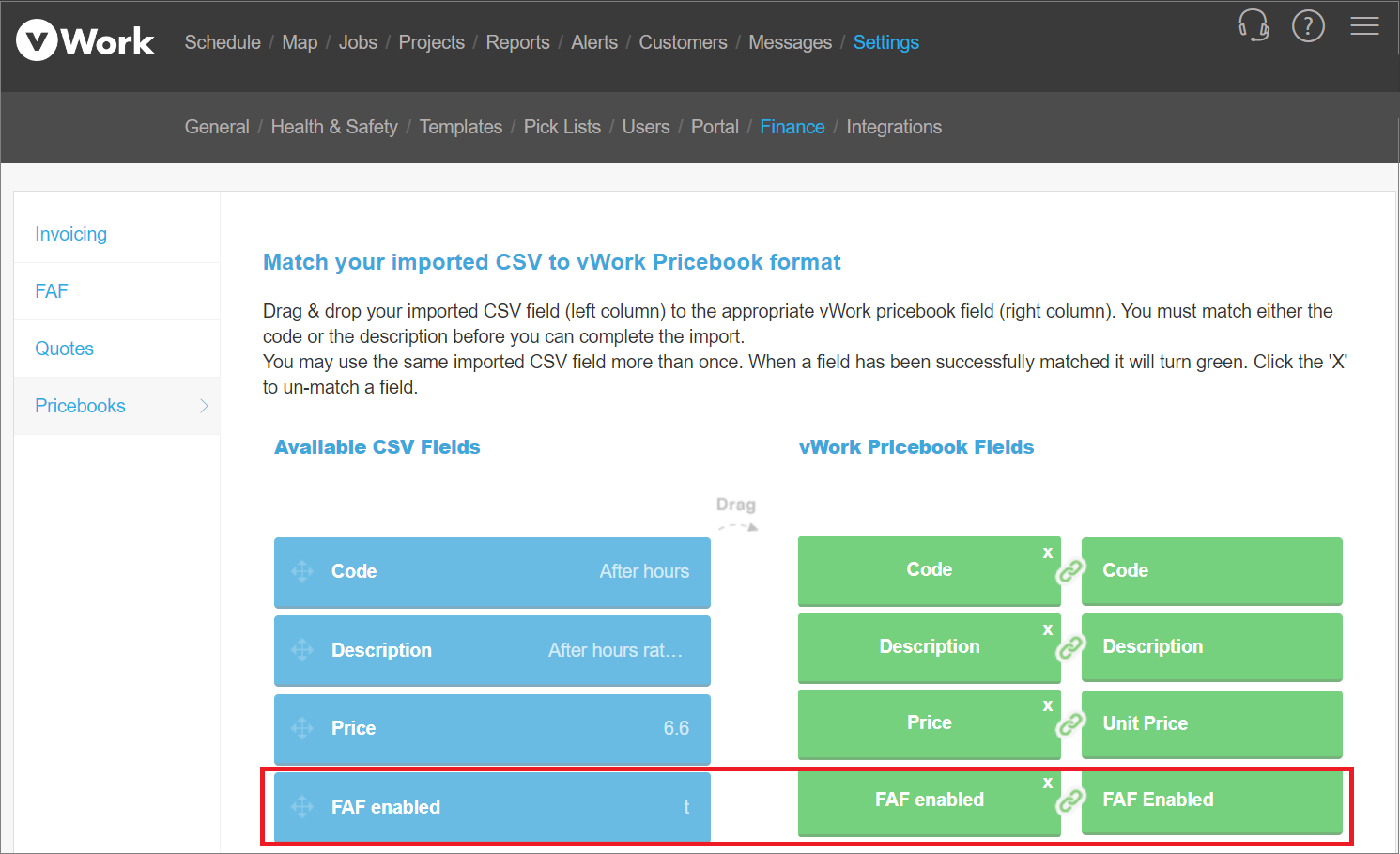The image size is (1400, 854).
Task: Open Messages page
Action: point(790,42)
